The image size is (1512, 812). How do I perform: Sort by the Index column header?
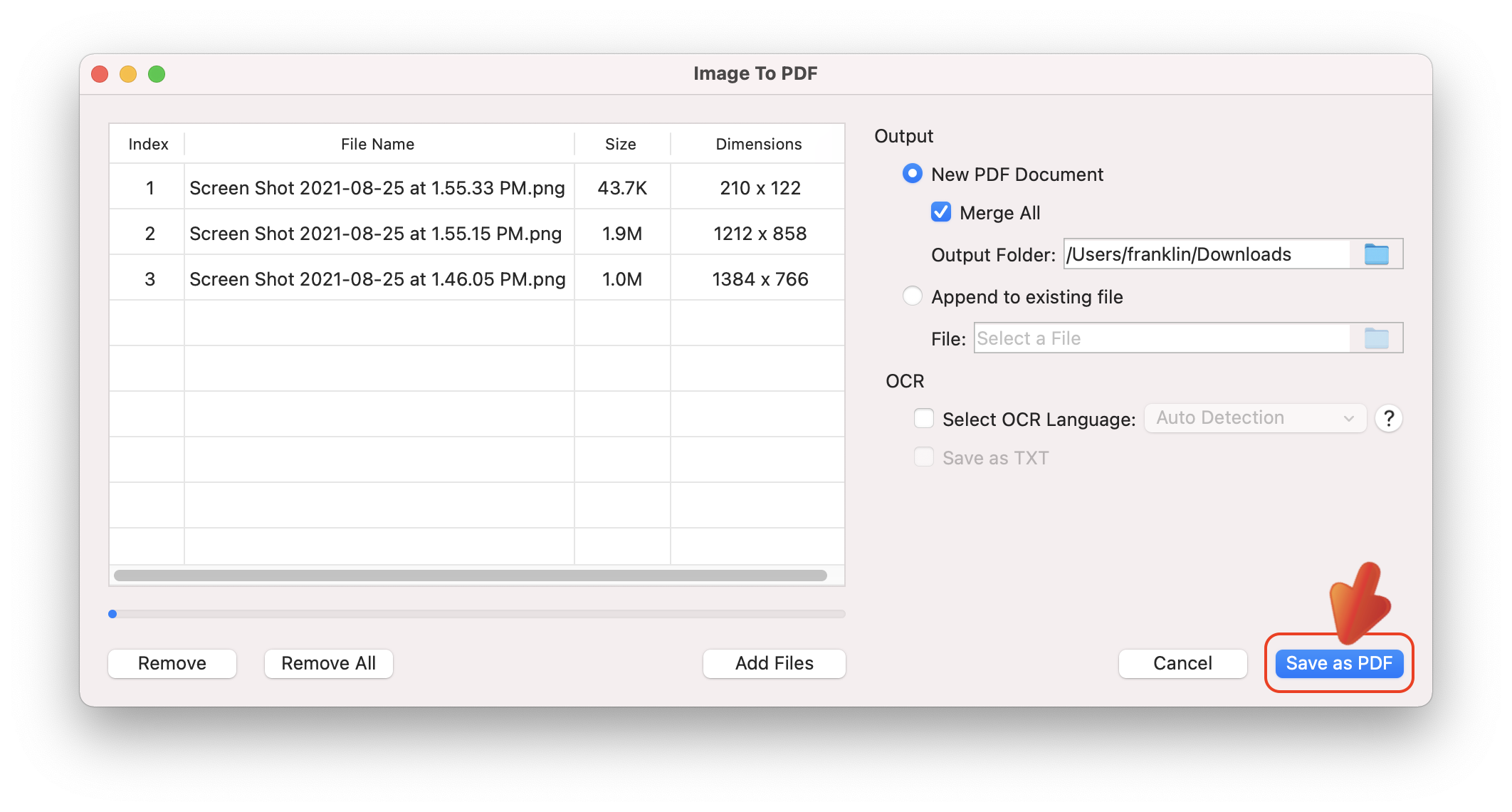coord(148,144)
